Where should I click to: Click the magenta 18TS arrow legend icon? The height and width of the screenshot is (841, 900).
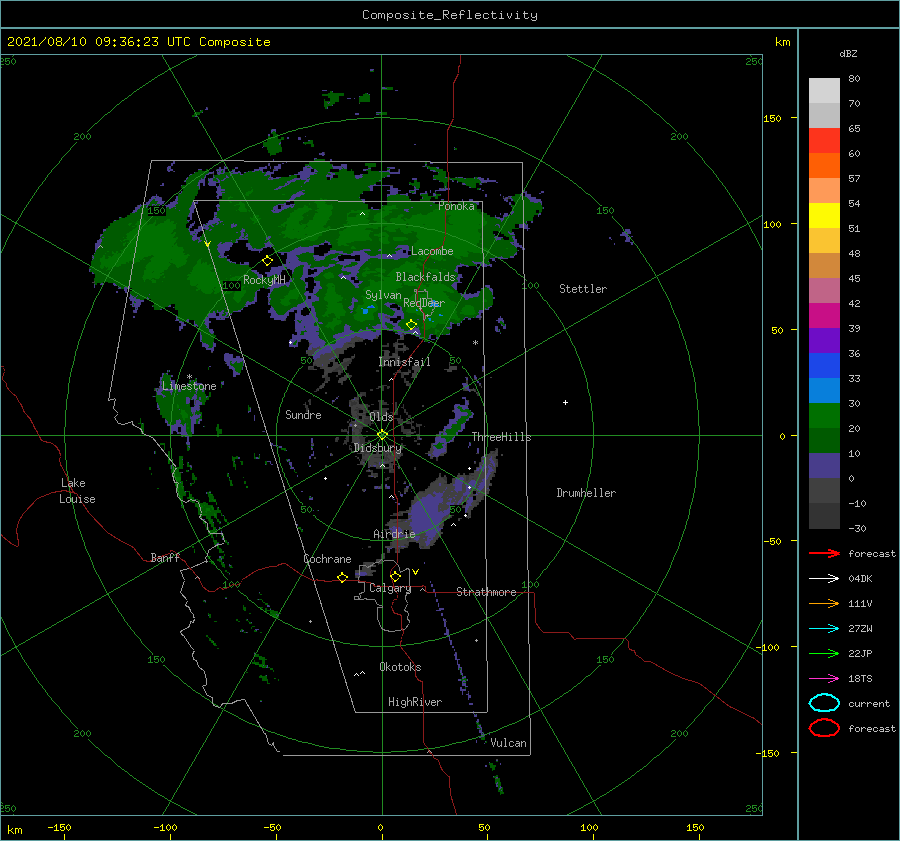(824, 679)
